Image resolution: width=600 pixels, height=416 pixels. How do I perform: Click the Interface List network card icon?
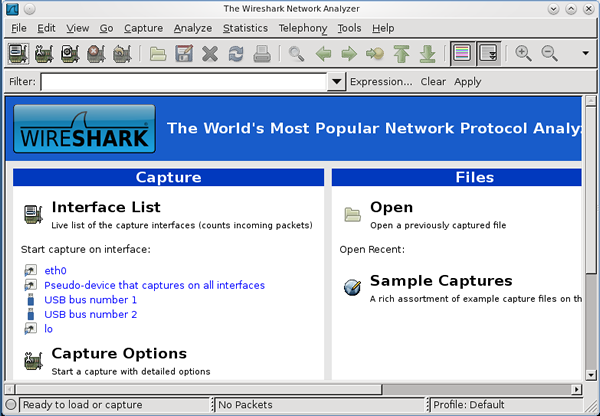pyautogui.click(x=33, y=214)
